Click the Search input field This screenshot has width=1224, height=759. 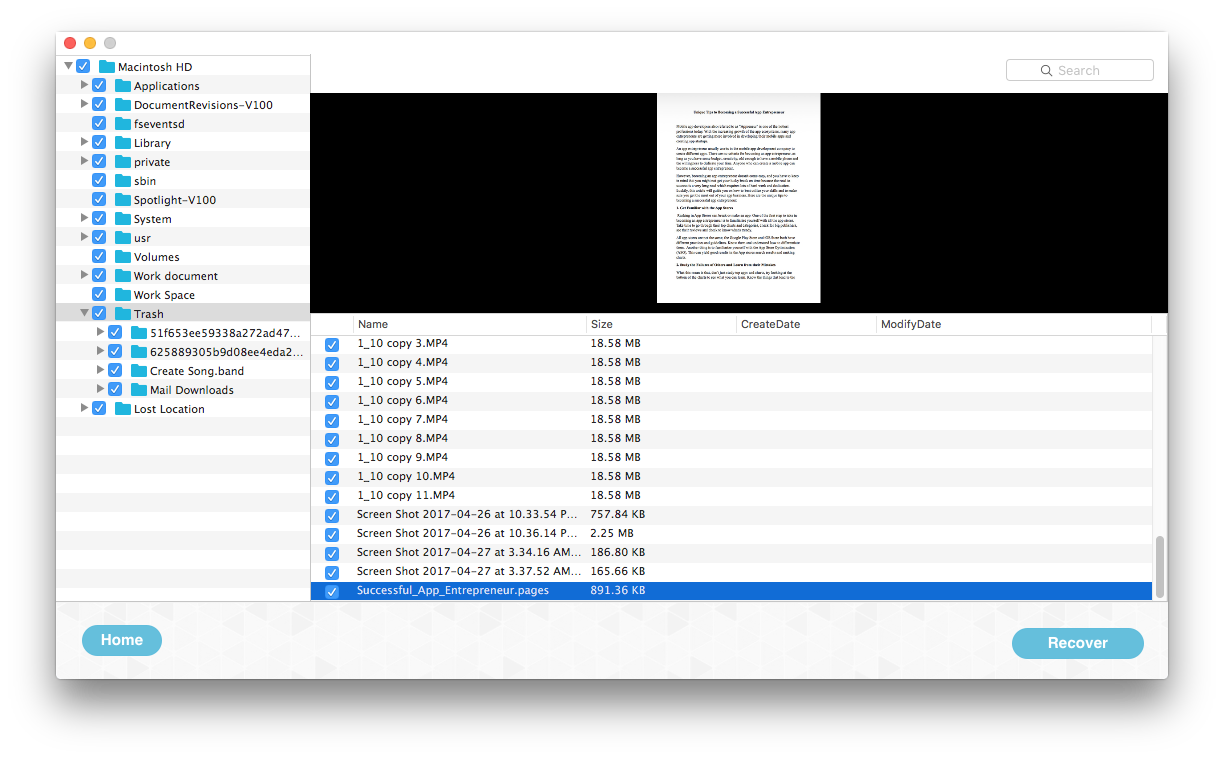coord(1080,71)
